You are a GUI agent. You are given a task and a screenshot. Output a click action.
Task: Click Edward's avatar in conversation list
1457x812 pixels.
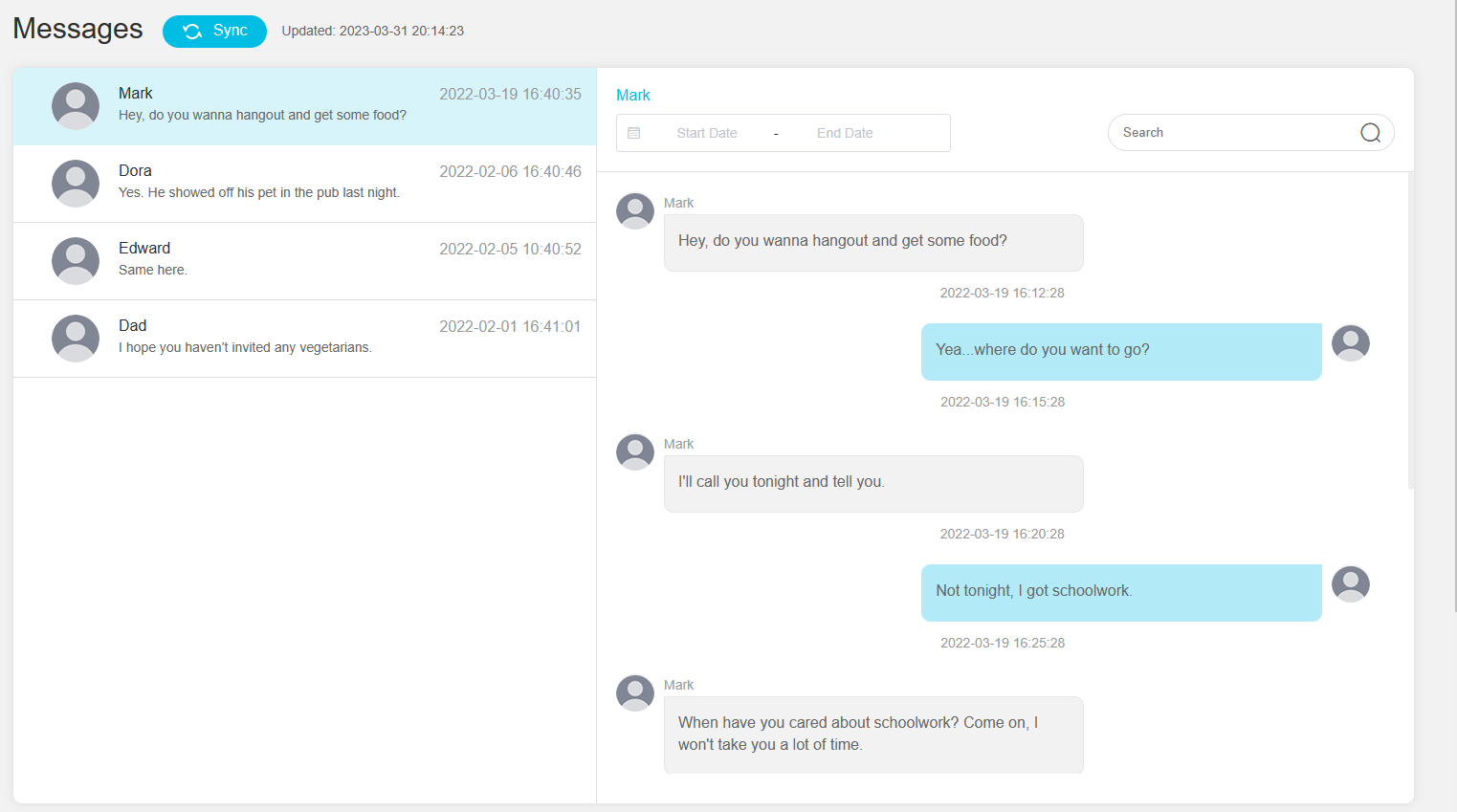76,260
